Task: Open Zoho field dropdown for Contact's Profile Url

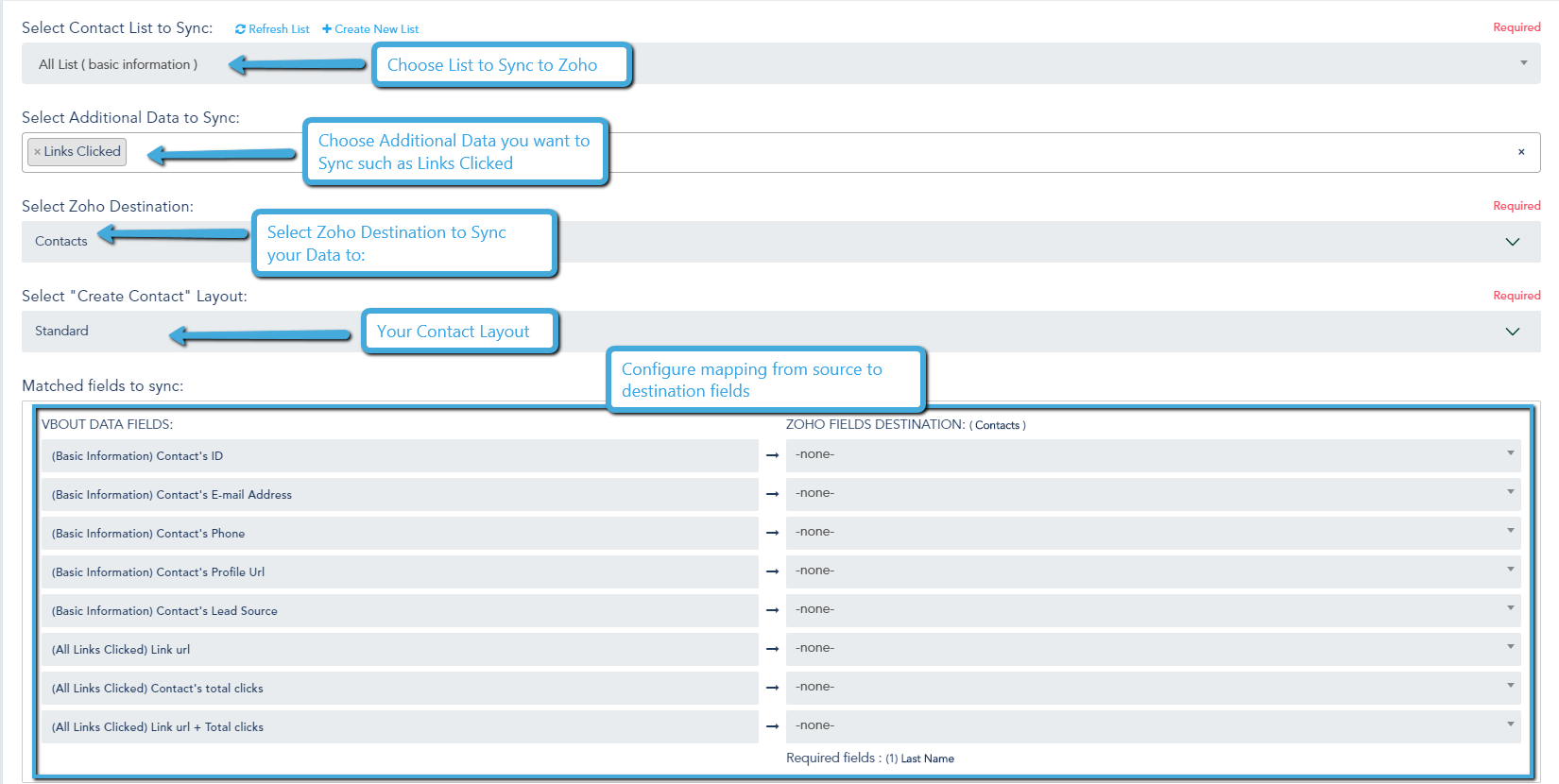Action: [x=1153, y=571]
